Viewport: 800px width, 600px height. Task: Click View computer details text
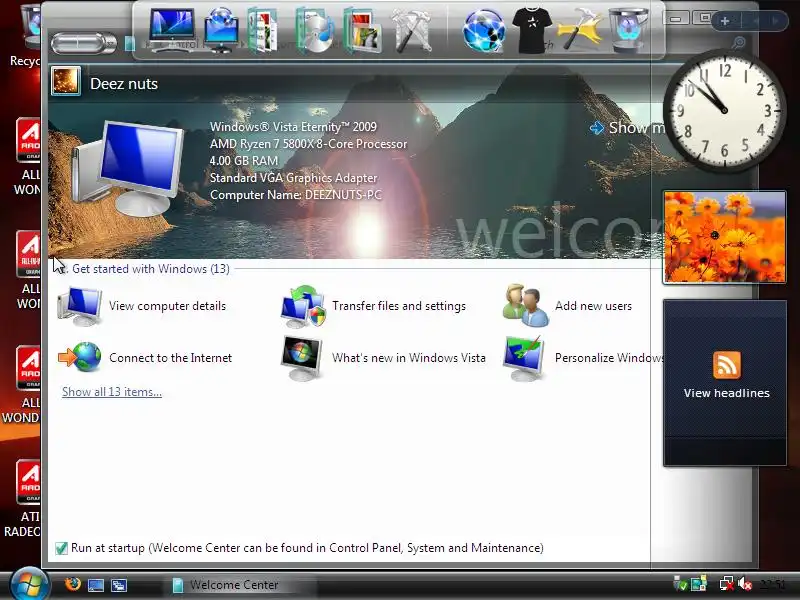coord(167,306)
